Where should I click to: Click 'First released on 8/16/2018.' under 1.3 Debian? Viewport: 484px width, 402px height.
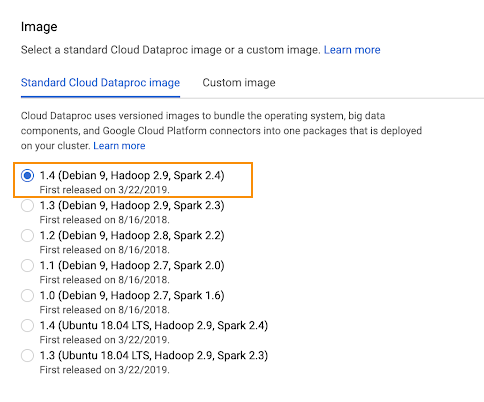click(x=105, y=220)
